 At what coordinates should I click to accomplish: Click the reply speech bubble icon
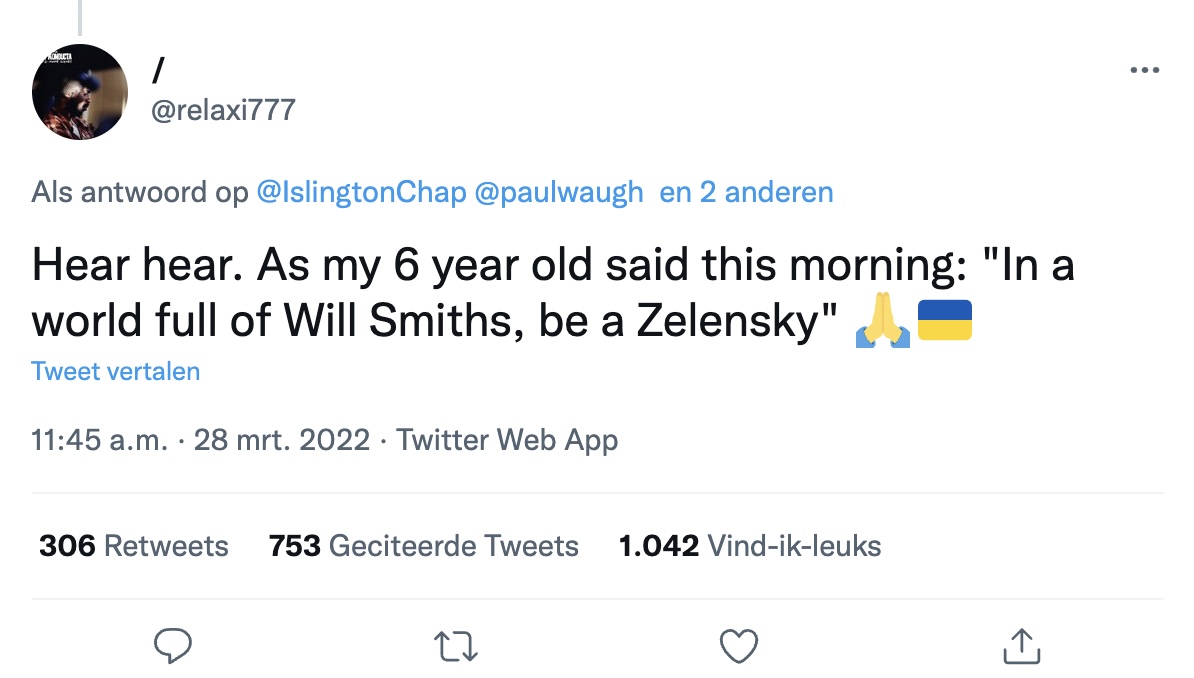(x=173, y=646)
